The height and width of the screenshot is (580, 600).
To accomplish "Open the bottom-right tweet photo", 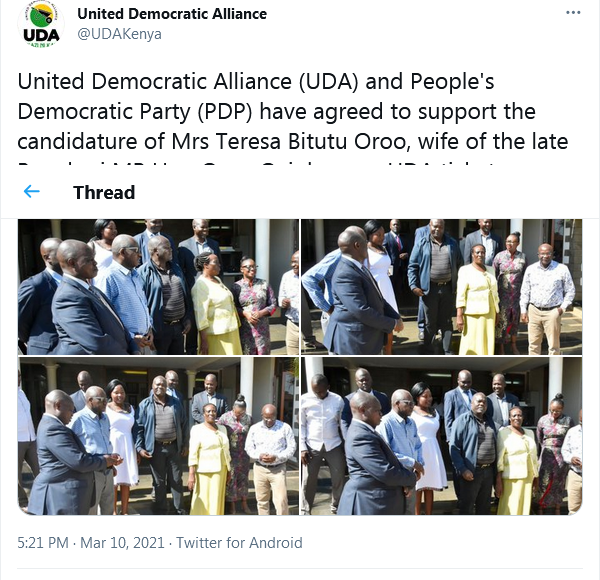I will (442, 436).
